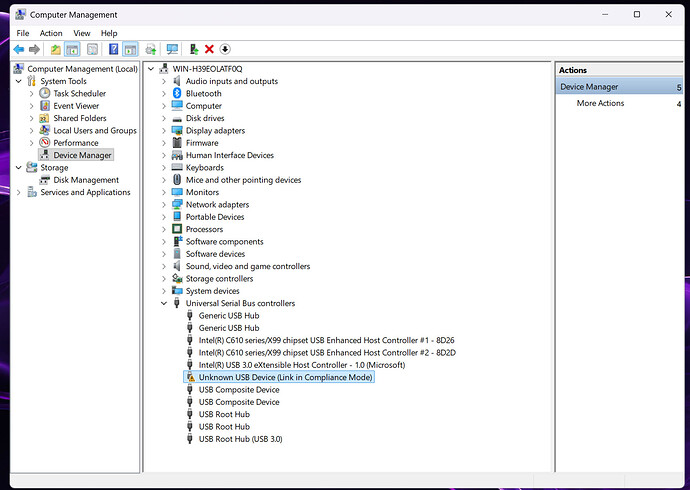Toggle the Show/Hide Action Pane toolbar icon

[x=130, y=49]
